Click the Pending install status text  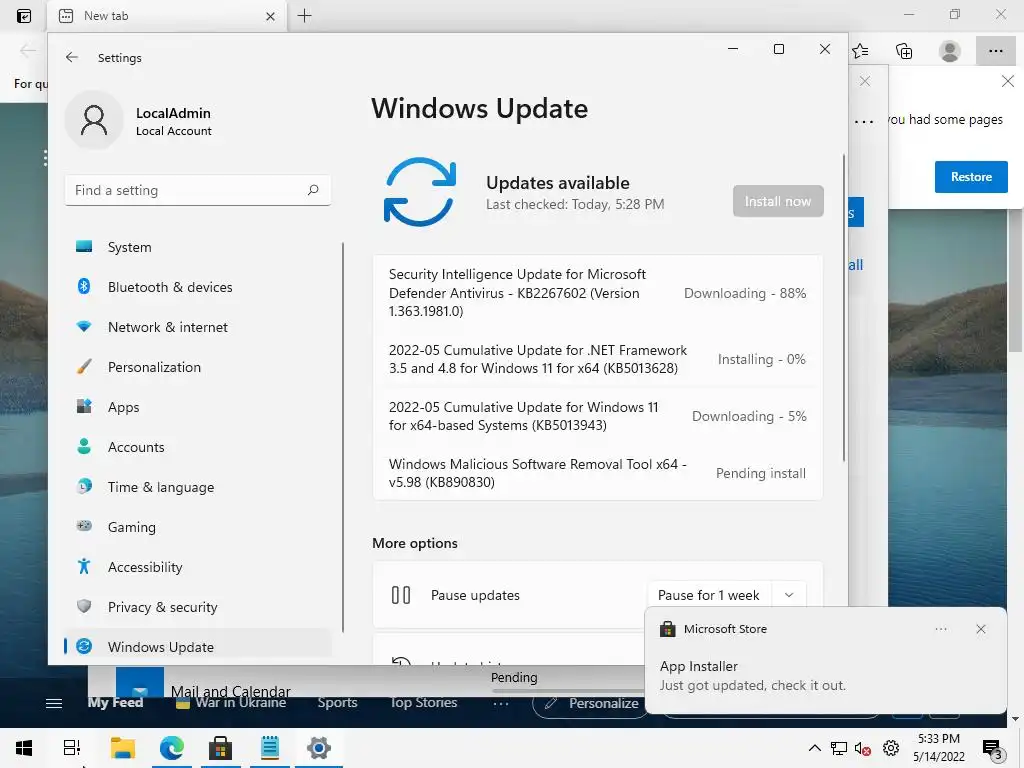coord(761,473)
